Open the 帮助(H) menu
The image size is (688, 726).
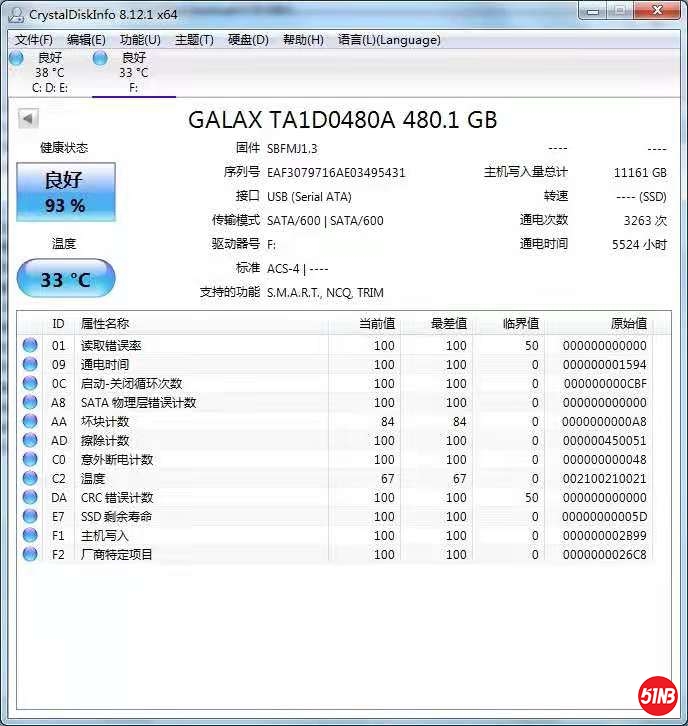303,40
